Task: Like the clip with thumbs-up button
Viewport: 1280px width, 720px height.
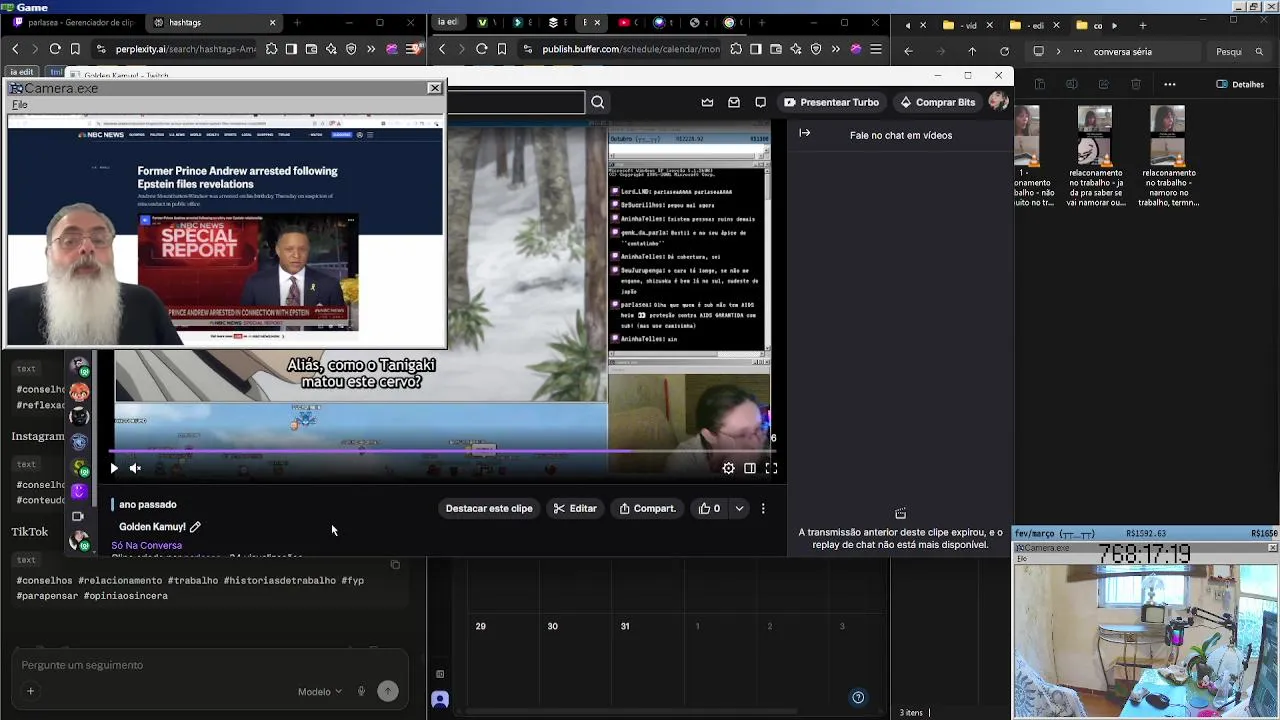Action: pyautogui.click(x=709, y=508)
